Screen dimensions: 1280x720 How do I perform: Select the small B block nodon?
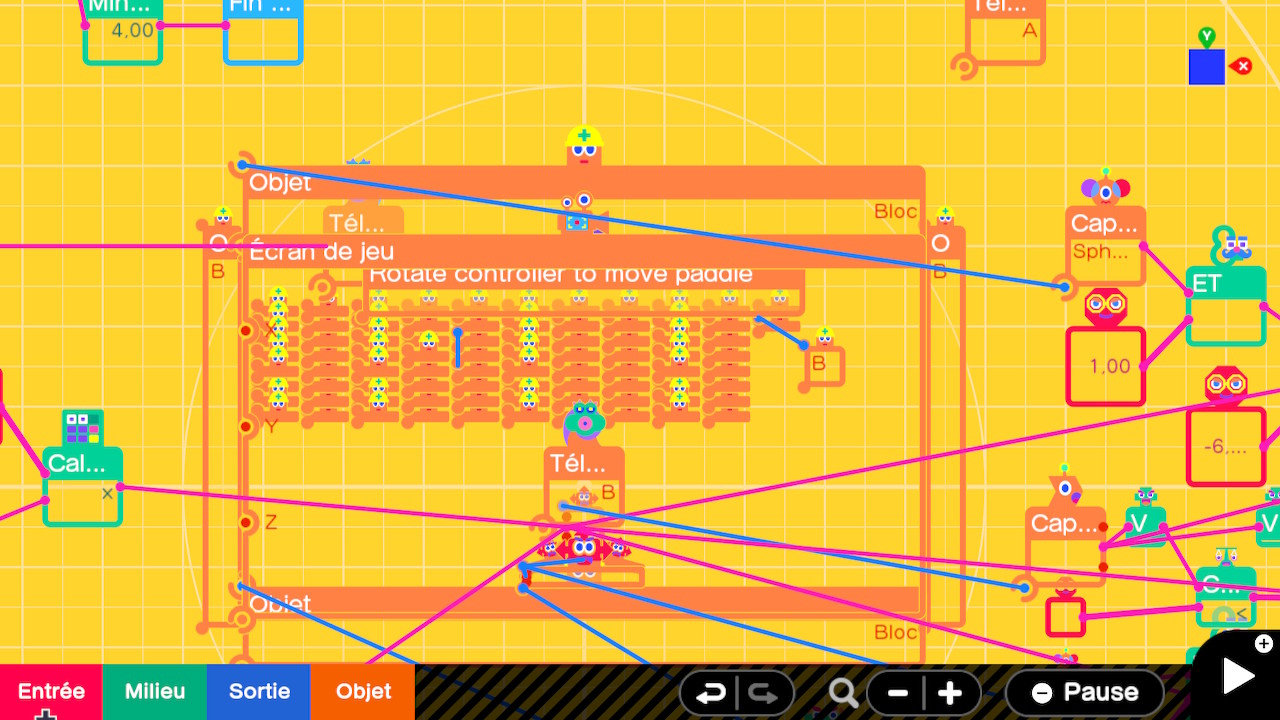824,366
